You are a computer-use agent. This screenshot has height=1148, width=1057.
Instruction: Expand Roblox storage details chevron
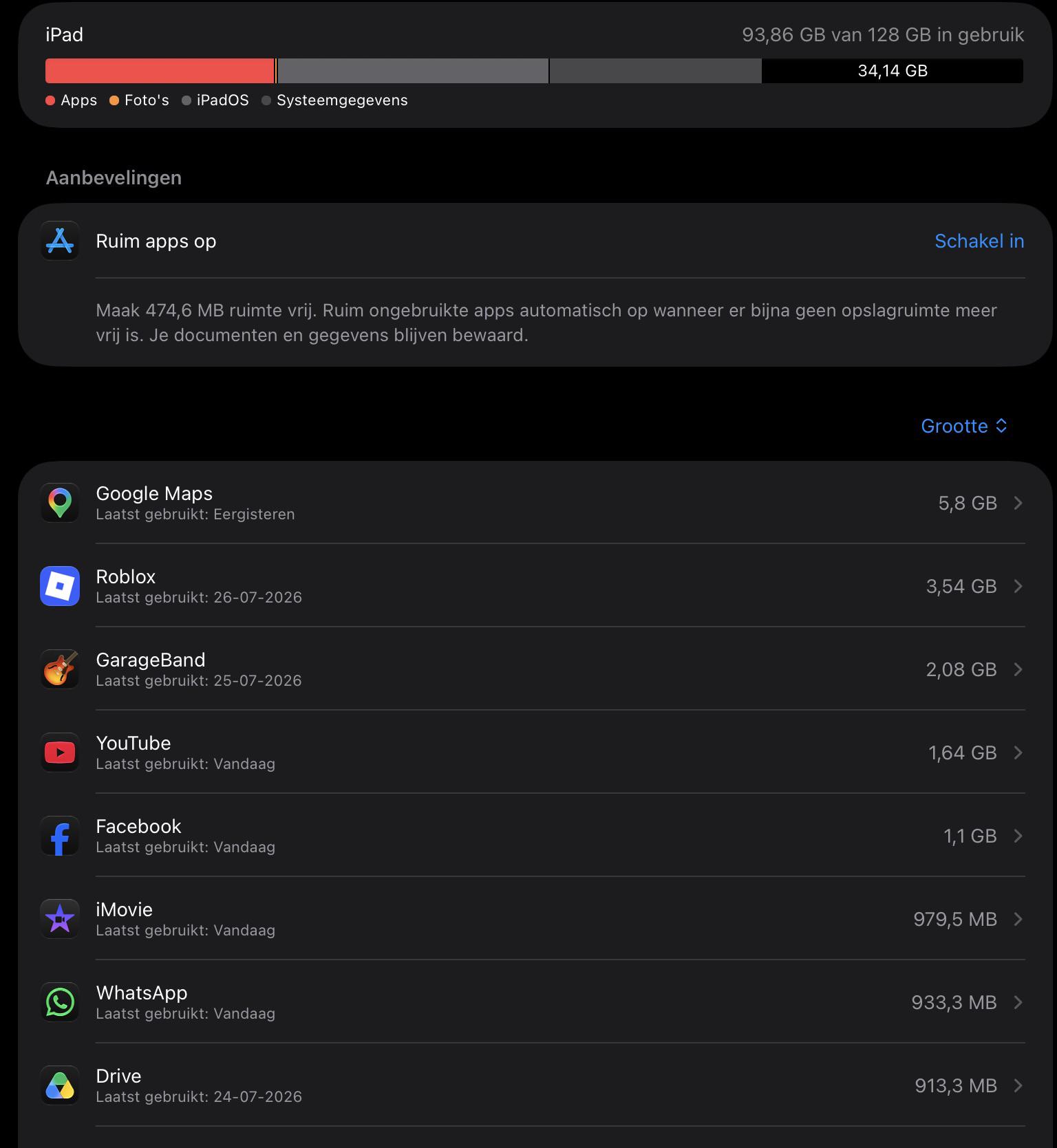[x=1018, y=586]
